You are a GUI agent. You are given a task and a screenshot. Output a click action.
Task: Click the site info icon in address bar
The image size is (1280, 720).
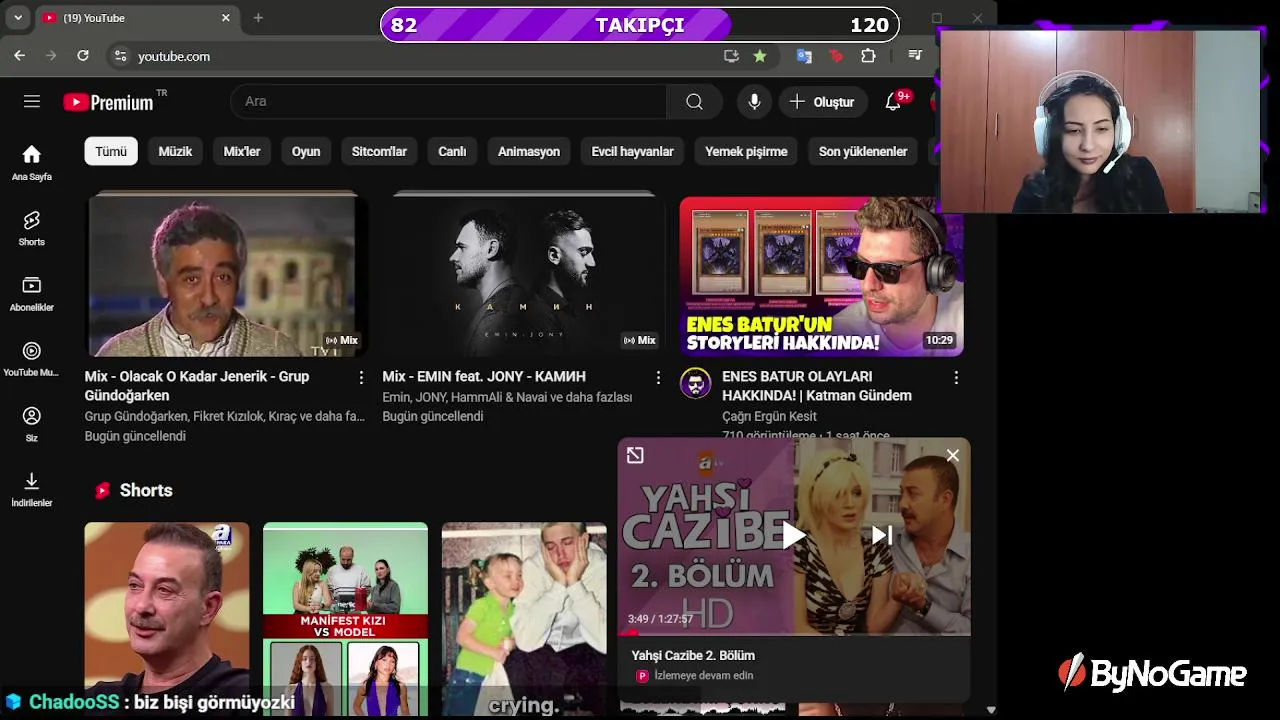[120, 56]
